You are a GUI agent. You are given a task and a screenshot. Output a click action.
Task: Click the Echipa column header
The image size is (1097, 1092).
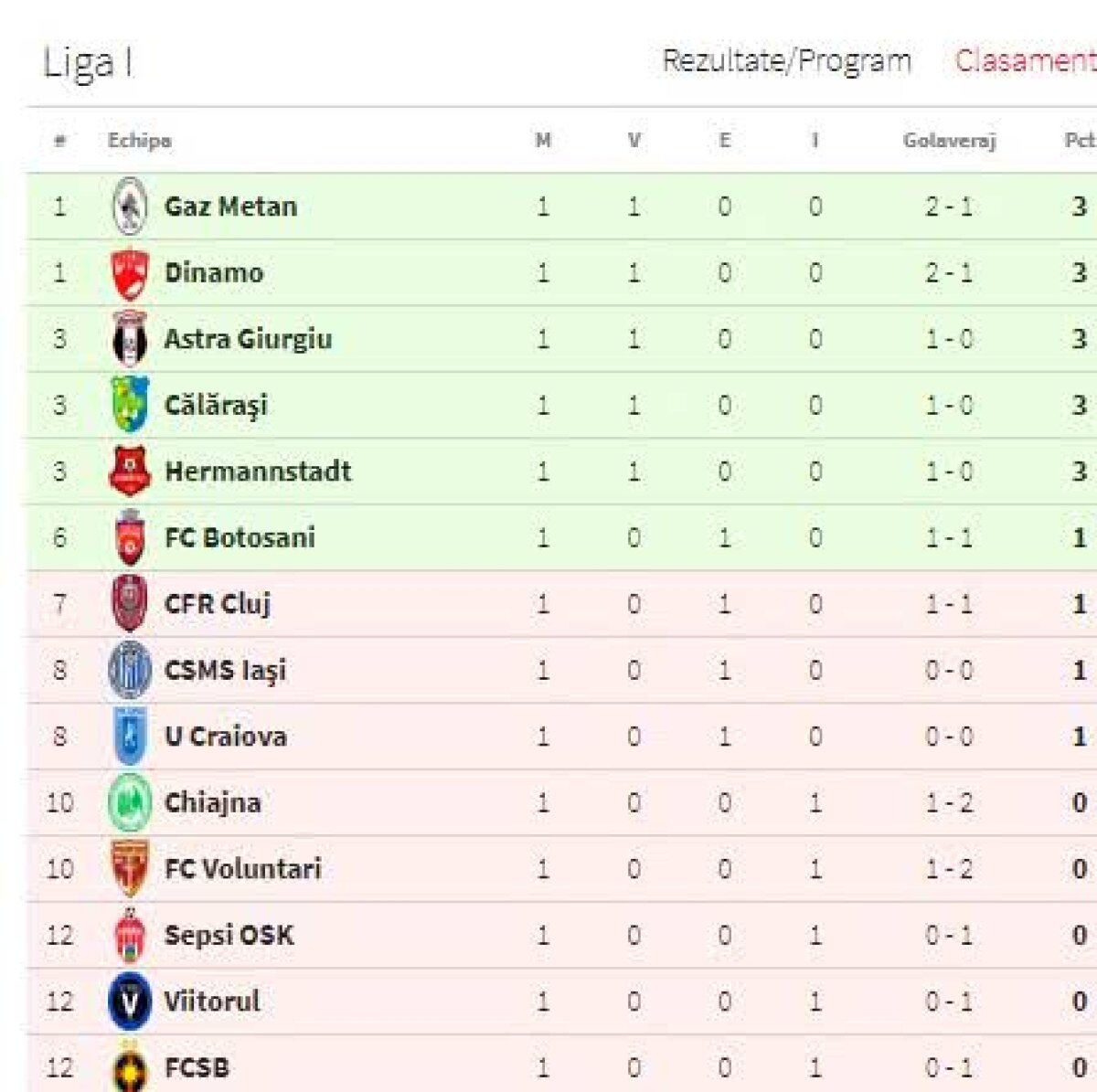[139, 141]
